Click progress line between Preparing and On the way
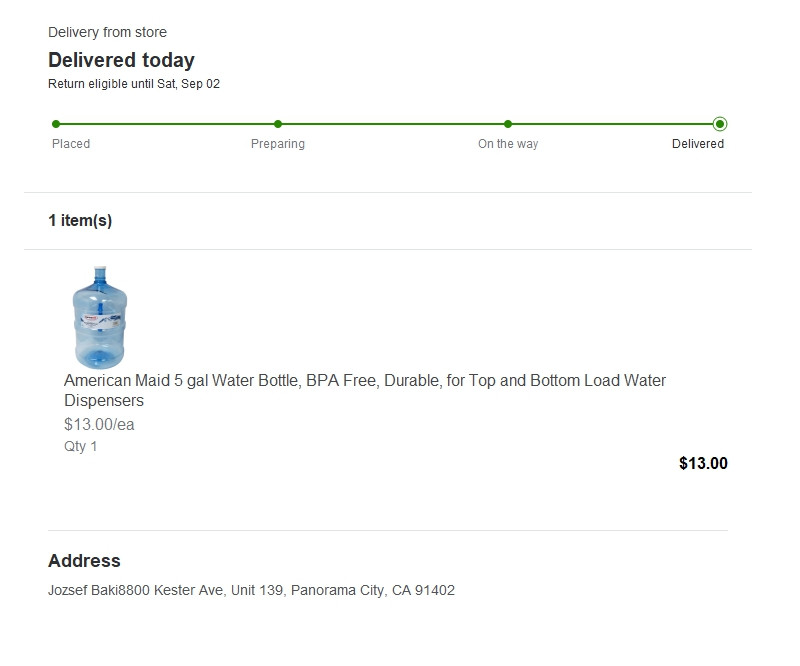 393,124
